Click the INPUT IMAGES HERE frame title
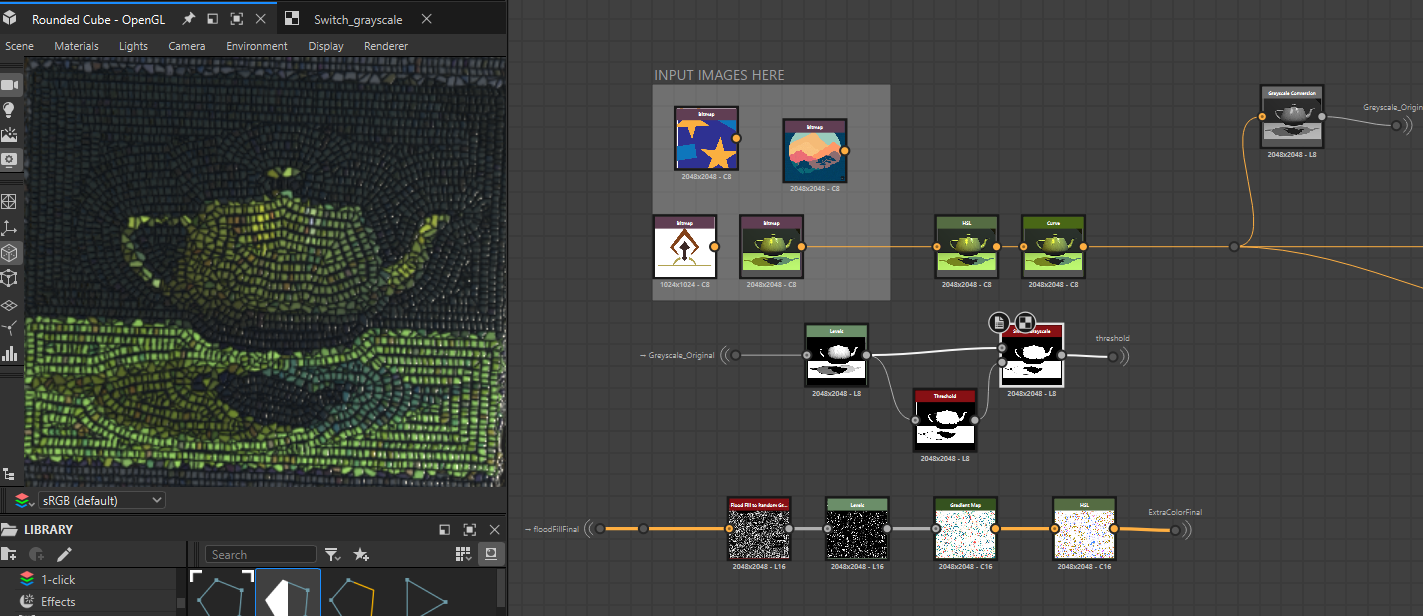The width and height of the screenshot is (1423, 616). [x=719, y=75]
